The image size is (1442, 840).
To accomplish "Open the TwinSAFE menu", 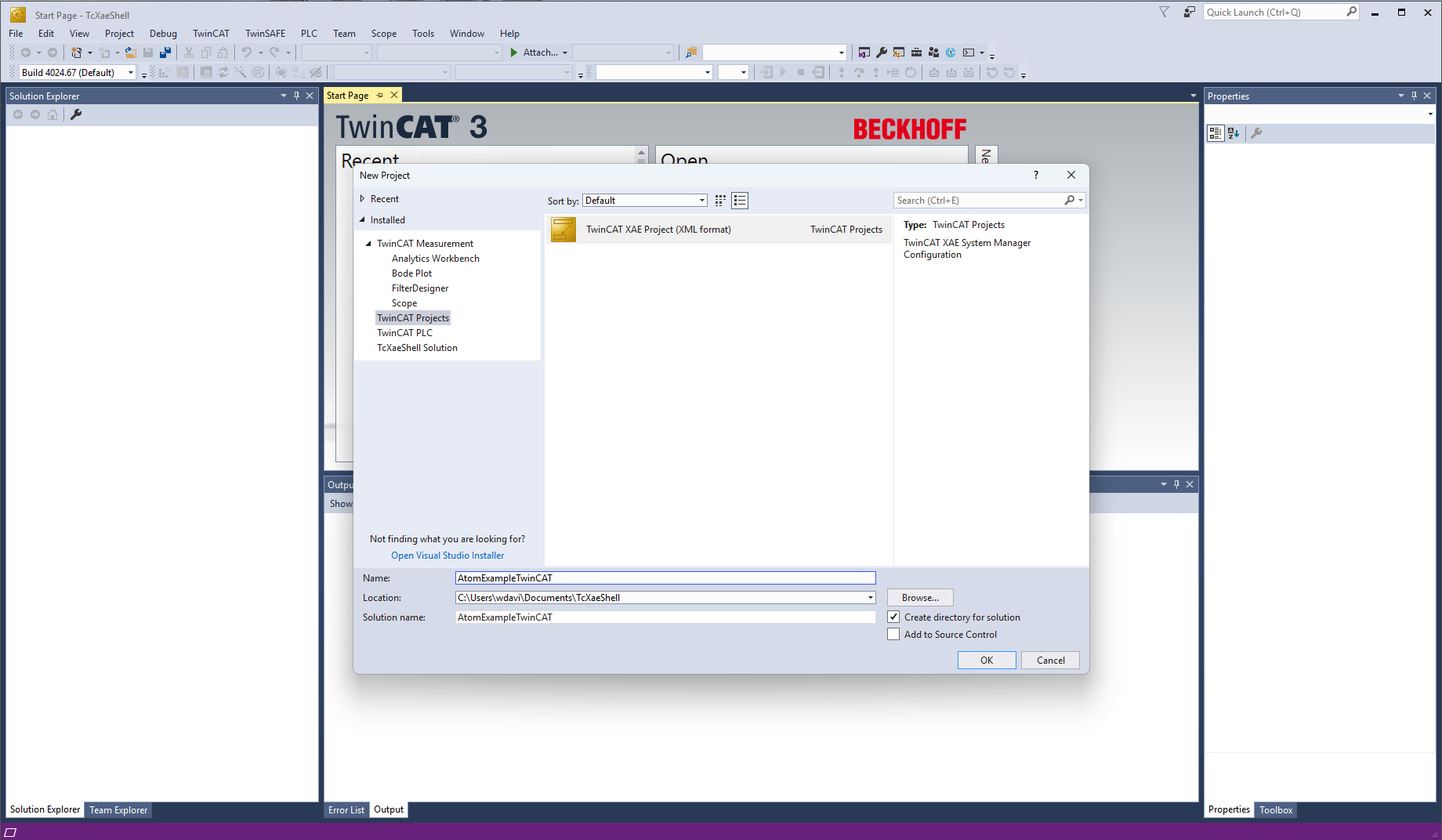I will pos(265,34).
